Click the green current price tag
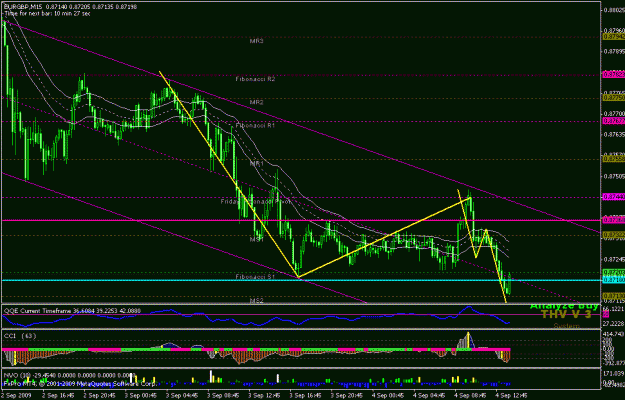The width and height of the screenshot is (625, 400). click(613, 273)
